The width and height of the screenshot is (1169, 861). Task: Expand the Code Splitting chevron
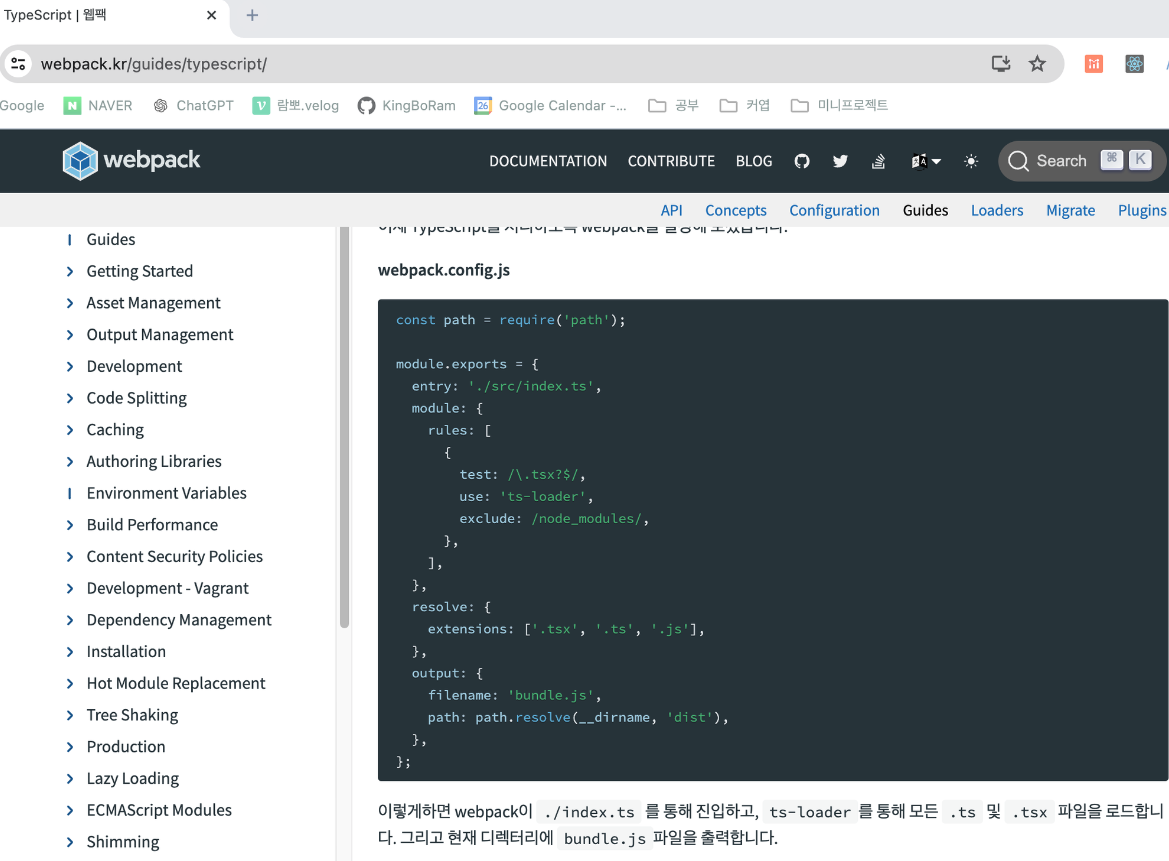click(69, 398)
